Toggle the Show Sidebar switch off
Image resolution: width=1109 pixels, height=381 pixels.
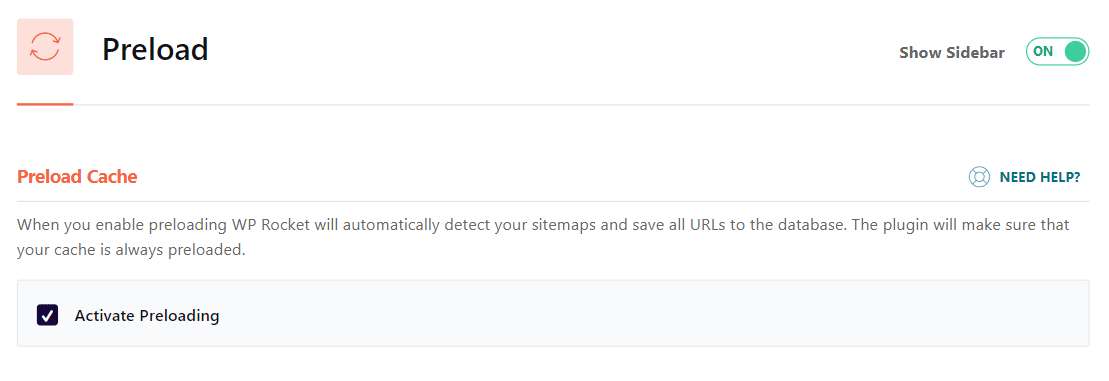[x=1057, y=52]
